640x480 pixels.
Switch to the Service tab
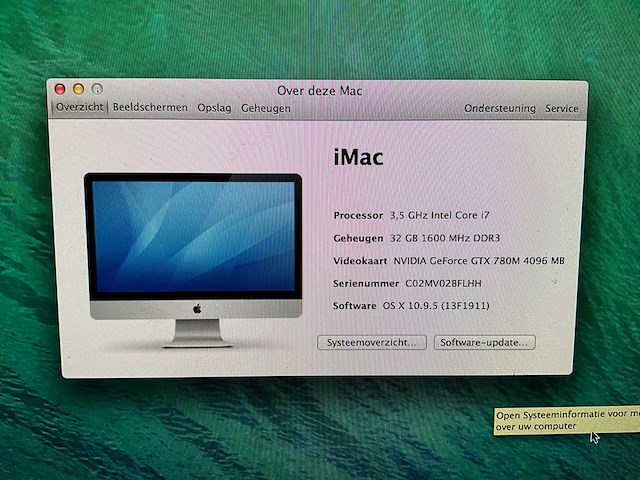[x=562, y=109]
